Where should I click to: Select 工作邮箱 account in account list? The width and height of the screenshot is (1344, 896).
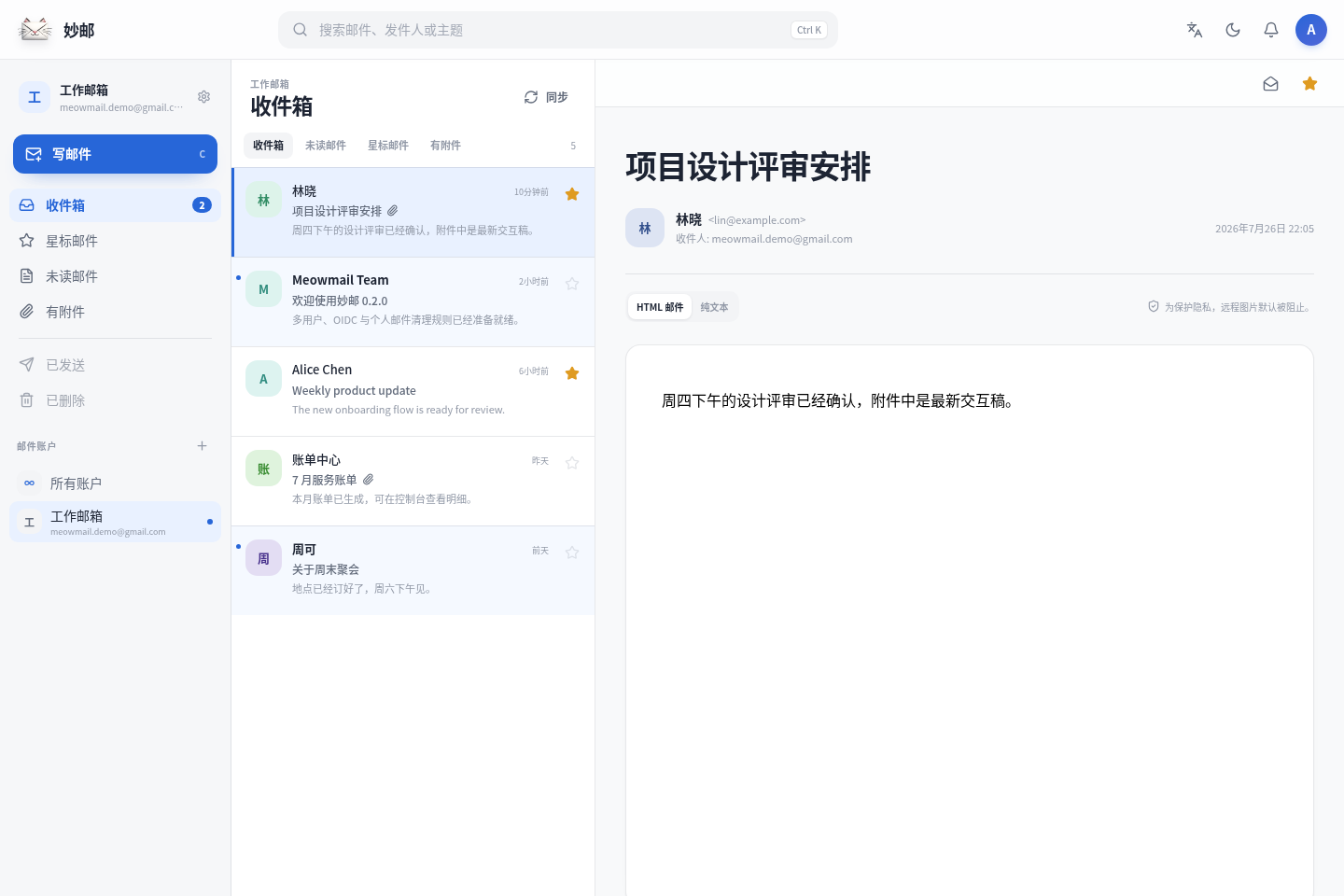(115, 522)
